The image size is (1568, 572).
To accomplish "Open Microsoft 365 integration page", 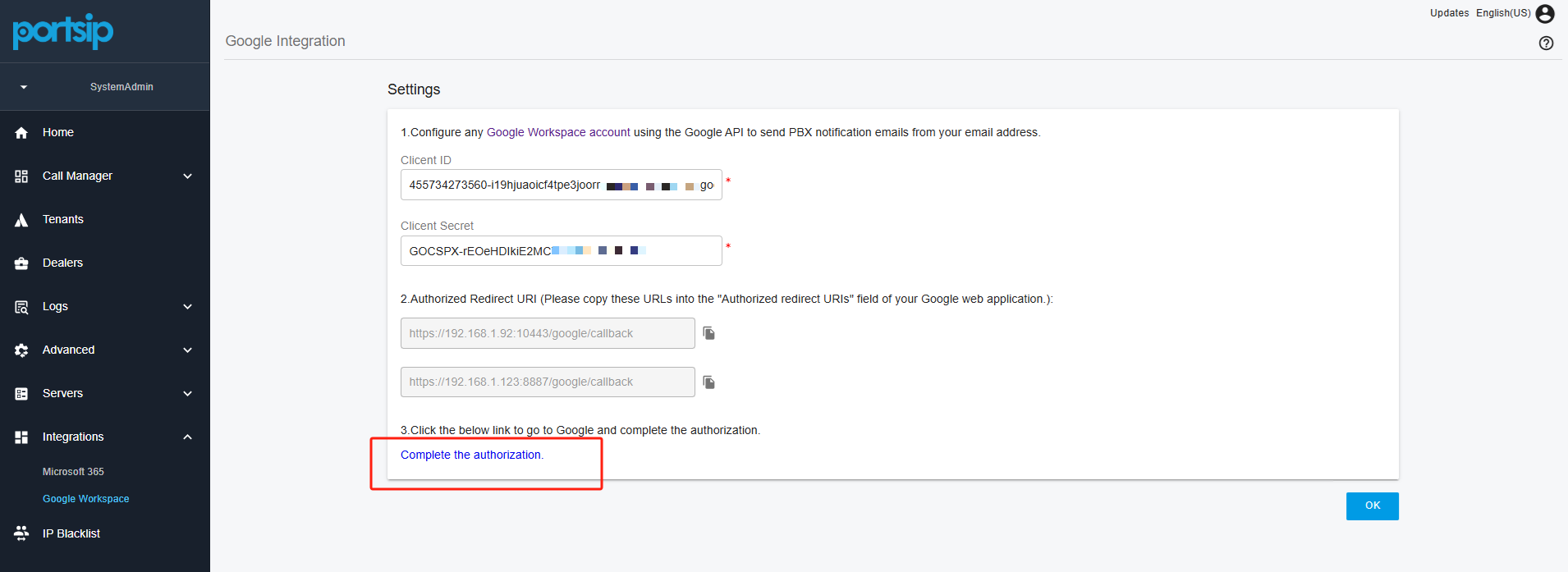I will [73, 472].
